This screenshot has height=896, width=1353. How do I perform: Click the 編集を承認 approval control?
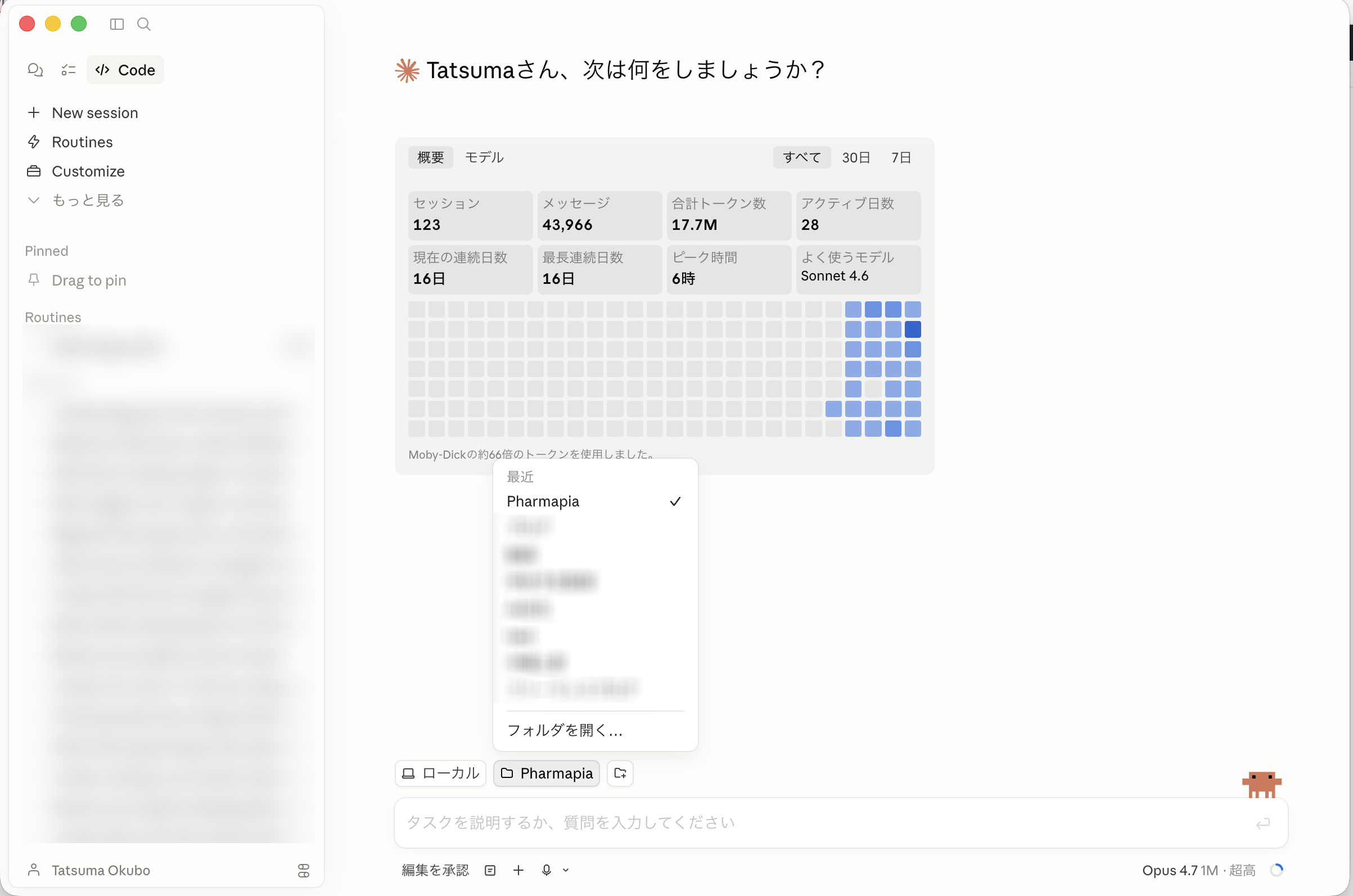(435, 870)
